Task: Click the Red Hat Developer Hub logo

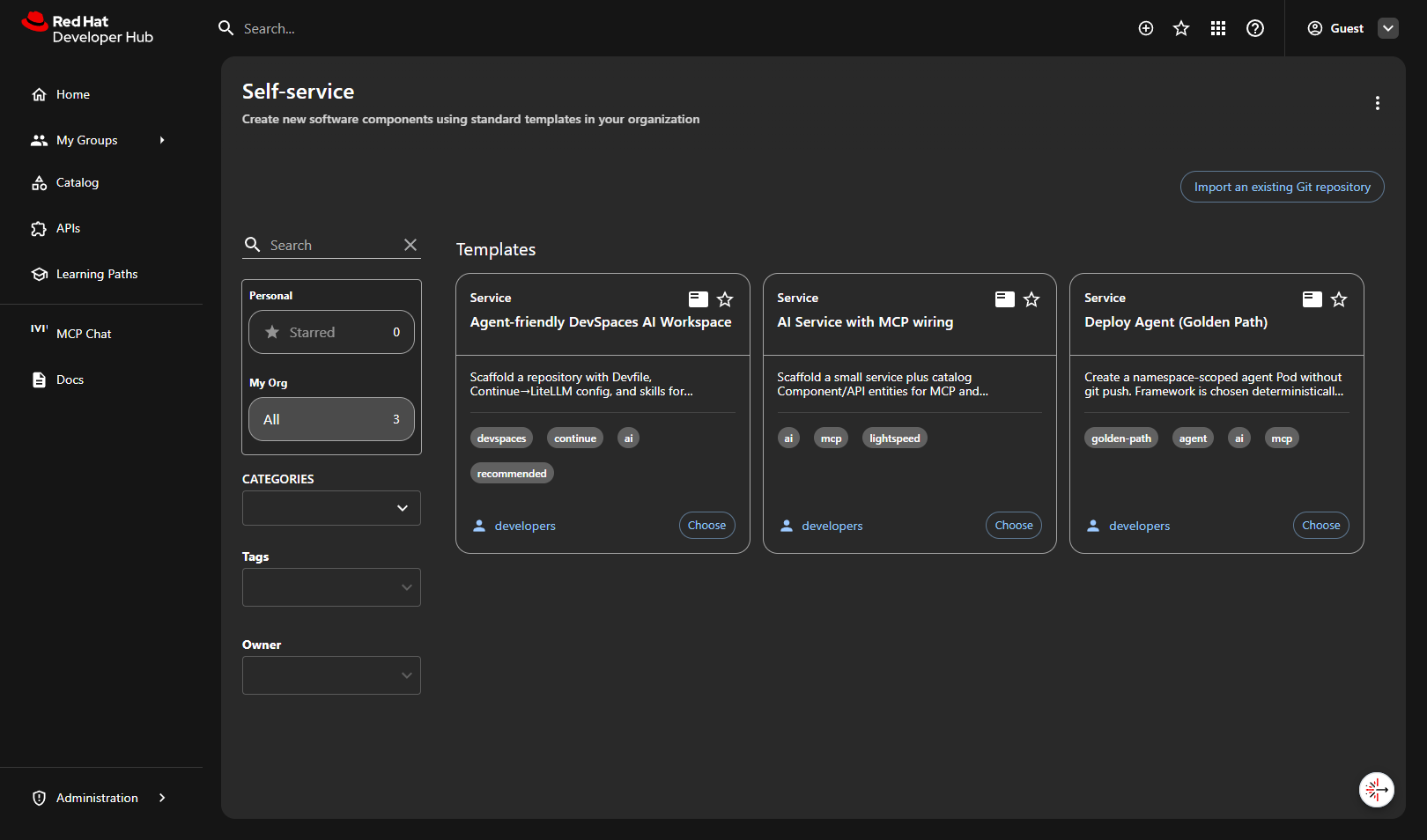Action: [x=87, y=28]
